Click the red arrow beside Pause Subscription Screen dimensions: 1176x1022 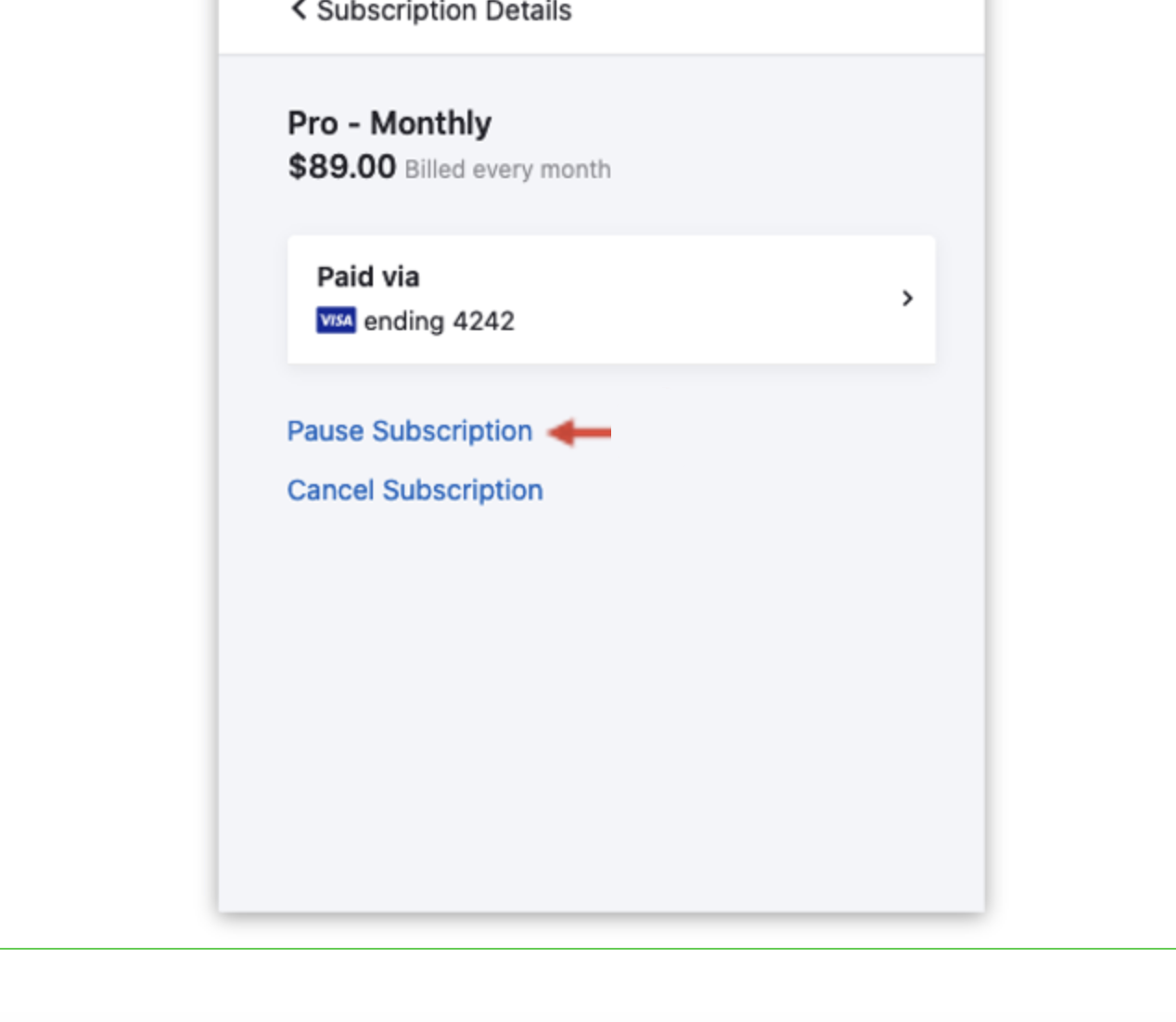(581, 432)
